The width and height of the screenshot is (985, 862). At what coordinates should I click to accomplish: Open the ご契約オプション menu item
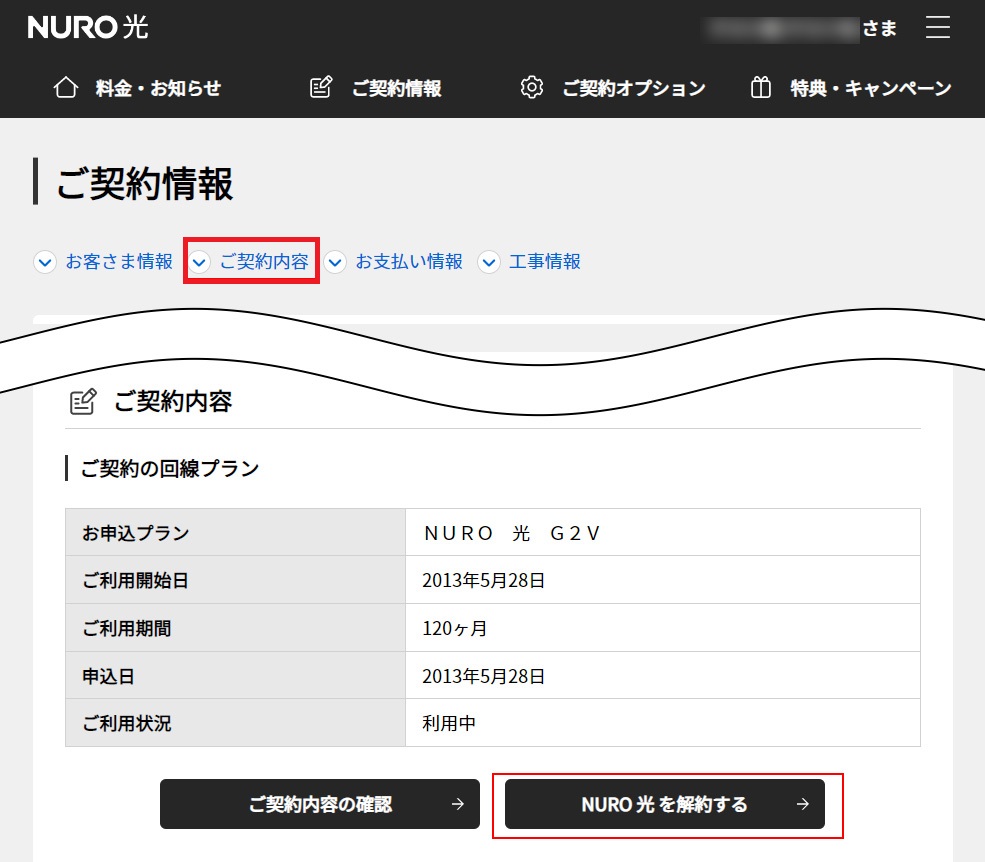634,88
